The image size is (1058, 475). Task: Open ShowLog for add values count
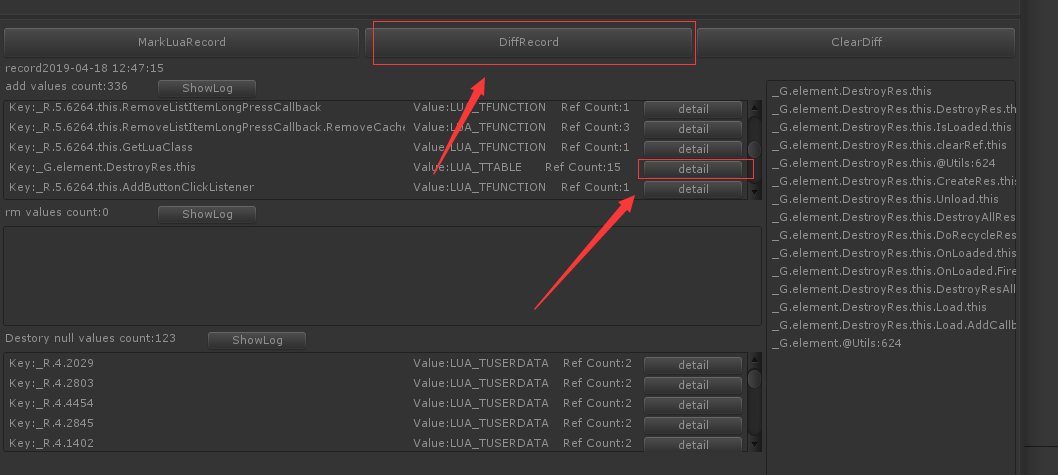tap(207, 88)
